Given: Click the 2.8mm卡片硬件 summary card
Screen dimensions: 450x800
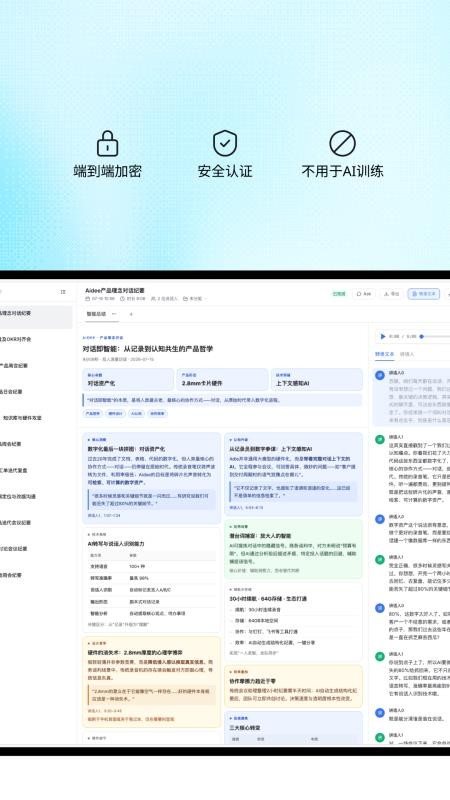Looking at the screenshot, I should coord(222,379).
